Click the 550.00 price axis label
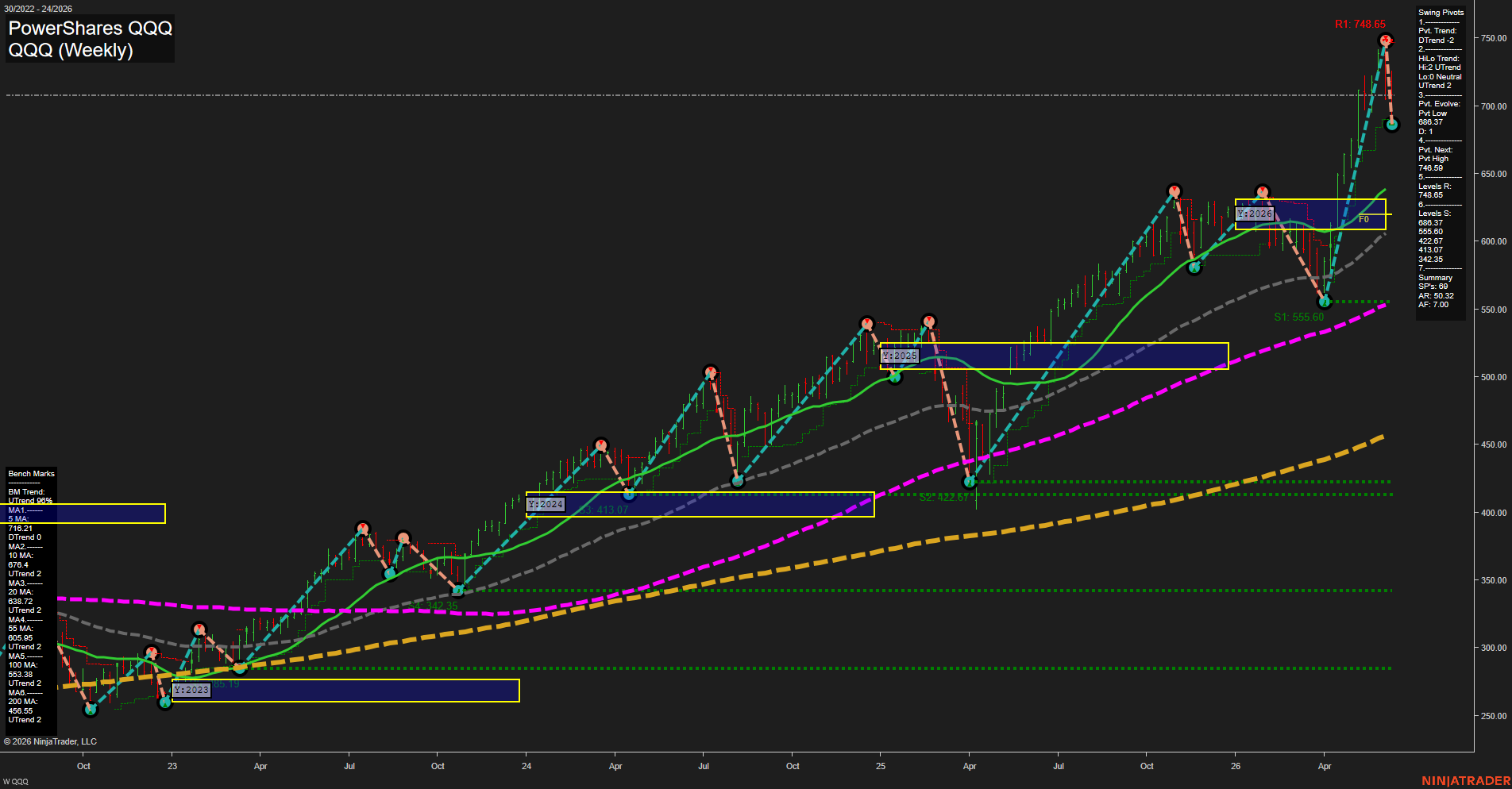1512x789 pixels. tap(1493, 310)
